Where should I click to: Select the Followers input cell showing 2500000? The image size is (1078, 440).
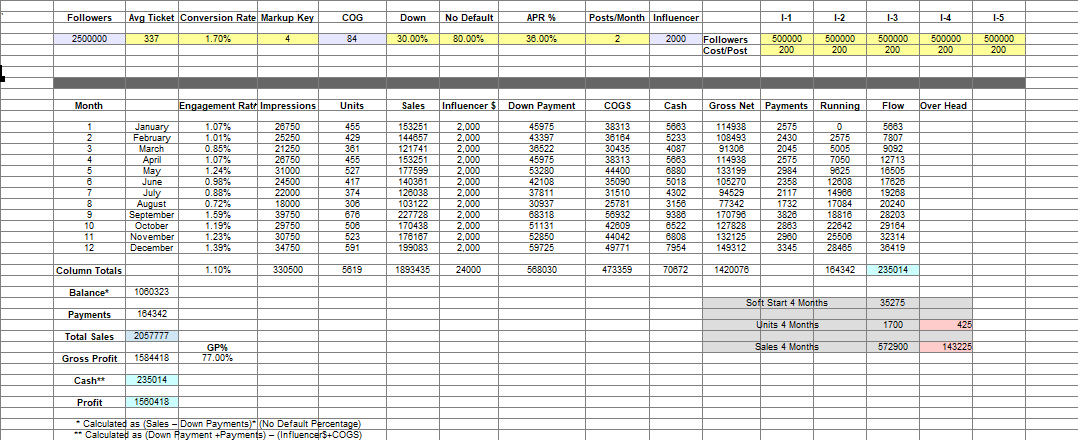tap(89, 39)
